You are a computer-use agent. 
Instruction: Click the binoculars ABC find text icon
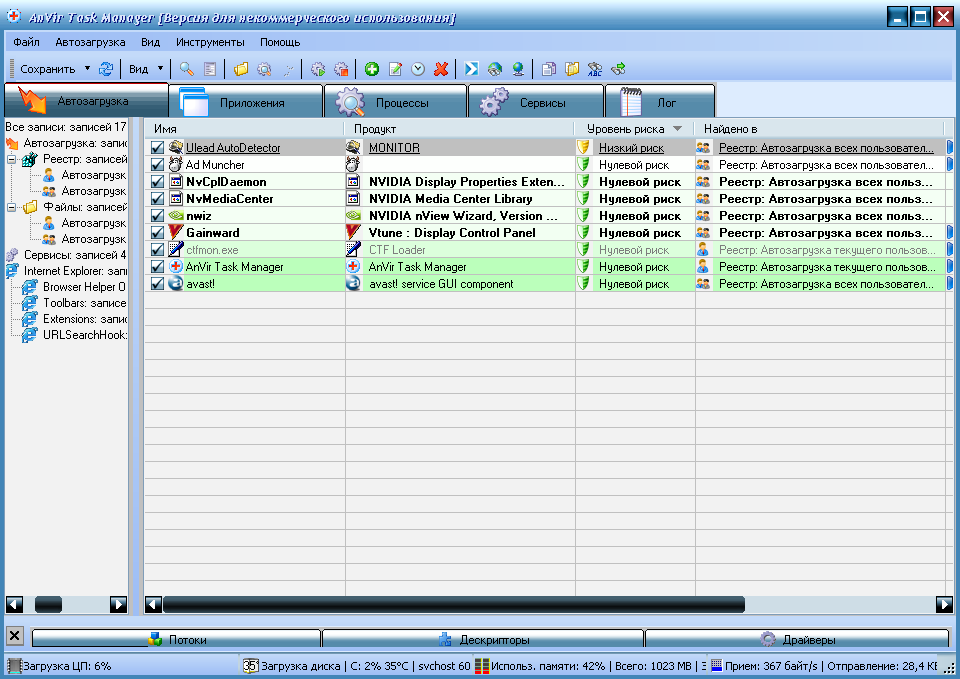pyautogui.click(x=594, y=69)
